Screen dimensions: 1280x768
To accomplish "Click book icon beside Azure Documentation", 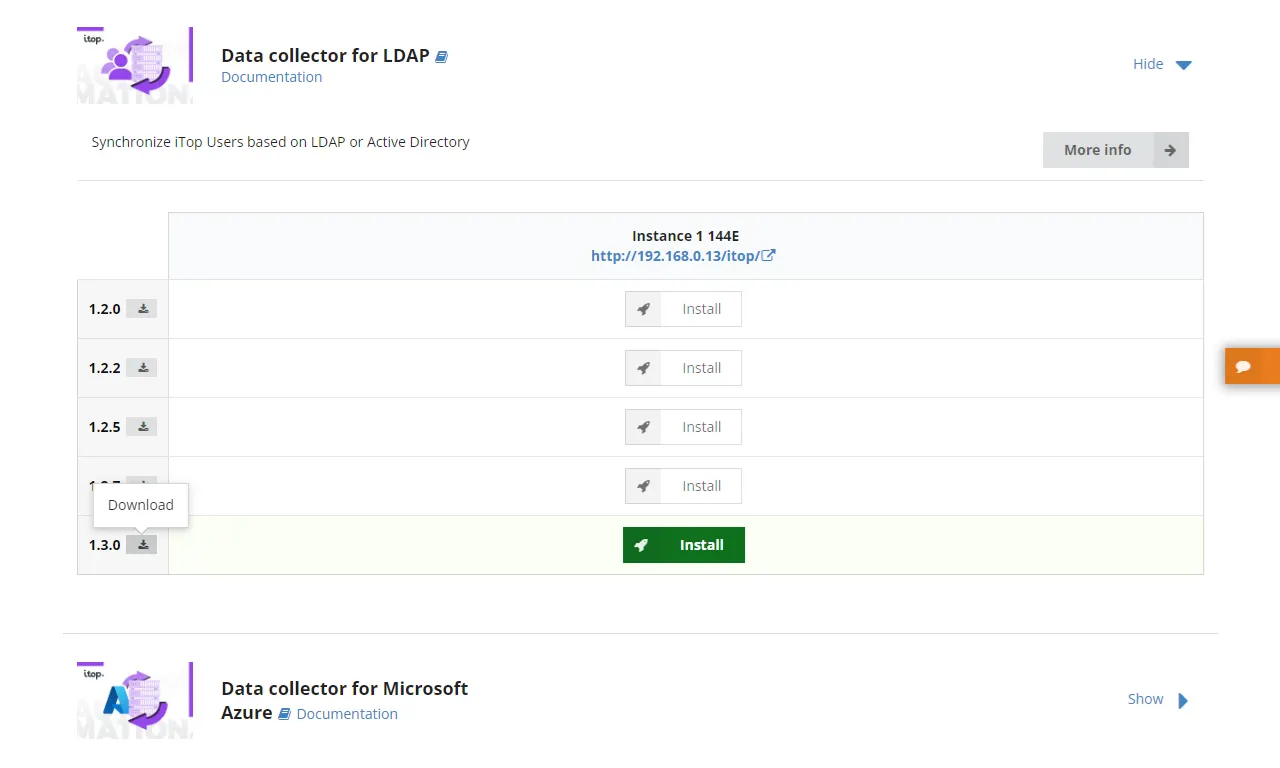I will [x=284, y=714].
